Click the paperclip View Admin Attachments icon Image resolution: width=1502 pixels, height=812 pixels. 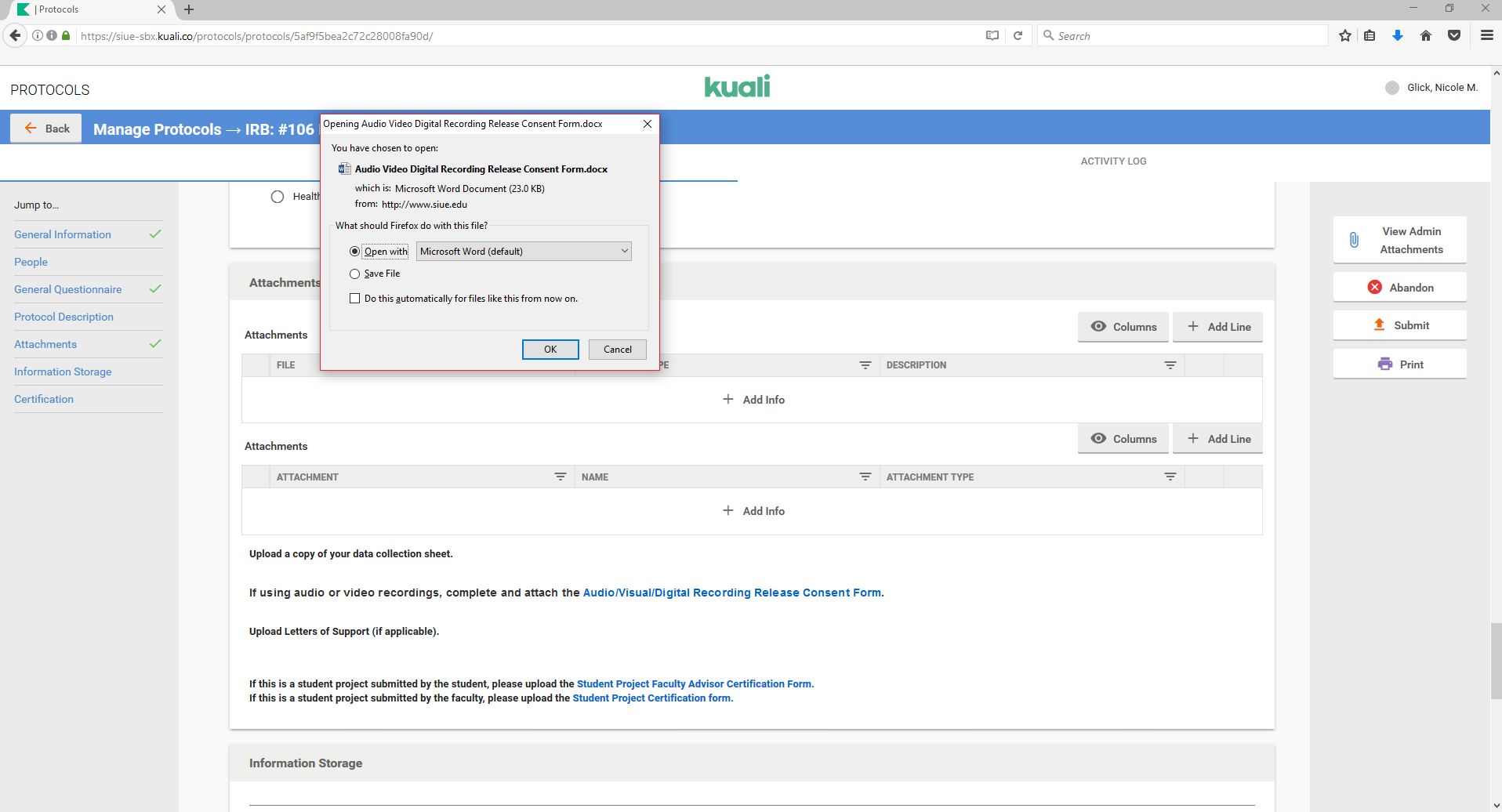[x=1354, y=241]
